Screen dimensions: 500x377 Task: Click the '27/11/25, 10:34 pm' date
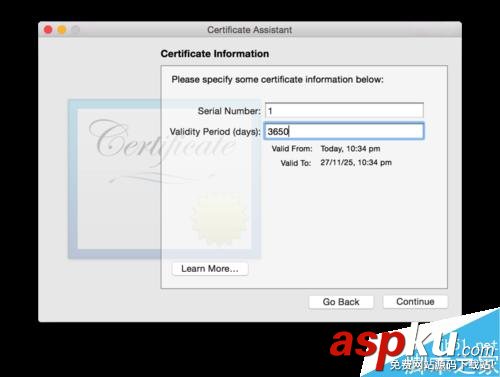pos(356,163)
